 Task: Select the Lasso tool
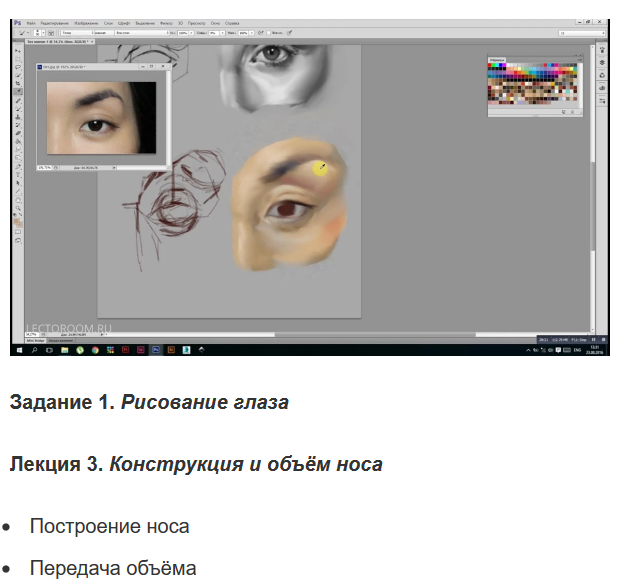tap(18, 67)
